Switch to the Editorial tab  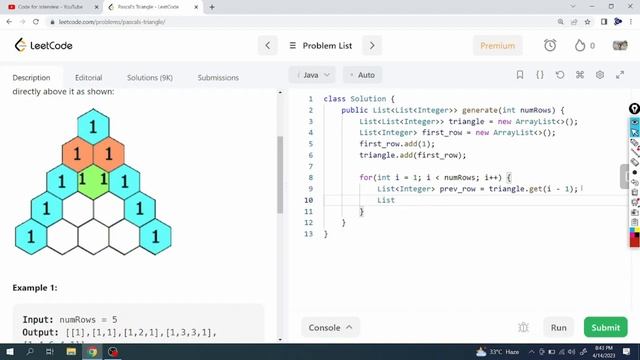pyautogui.click(x=89, y=78)
